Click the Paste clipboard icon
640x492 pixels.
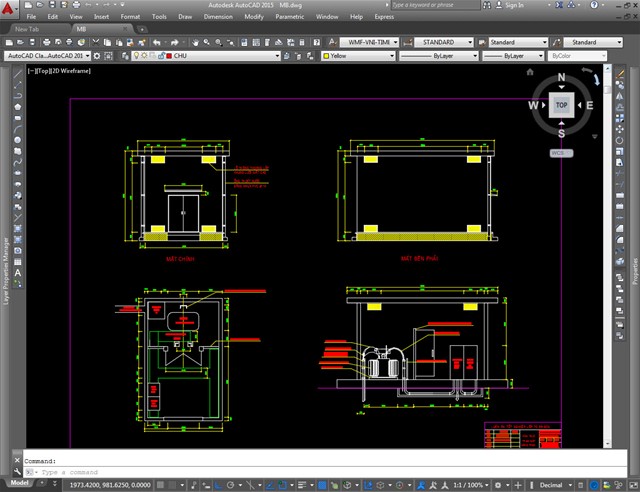[x=119, y=42]
